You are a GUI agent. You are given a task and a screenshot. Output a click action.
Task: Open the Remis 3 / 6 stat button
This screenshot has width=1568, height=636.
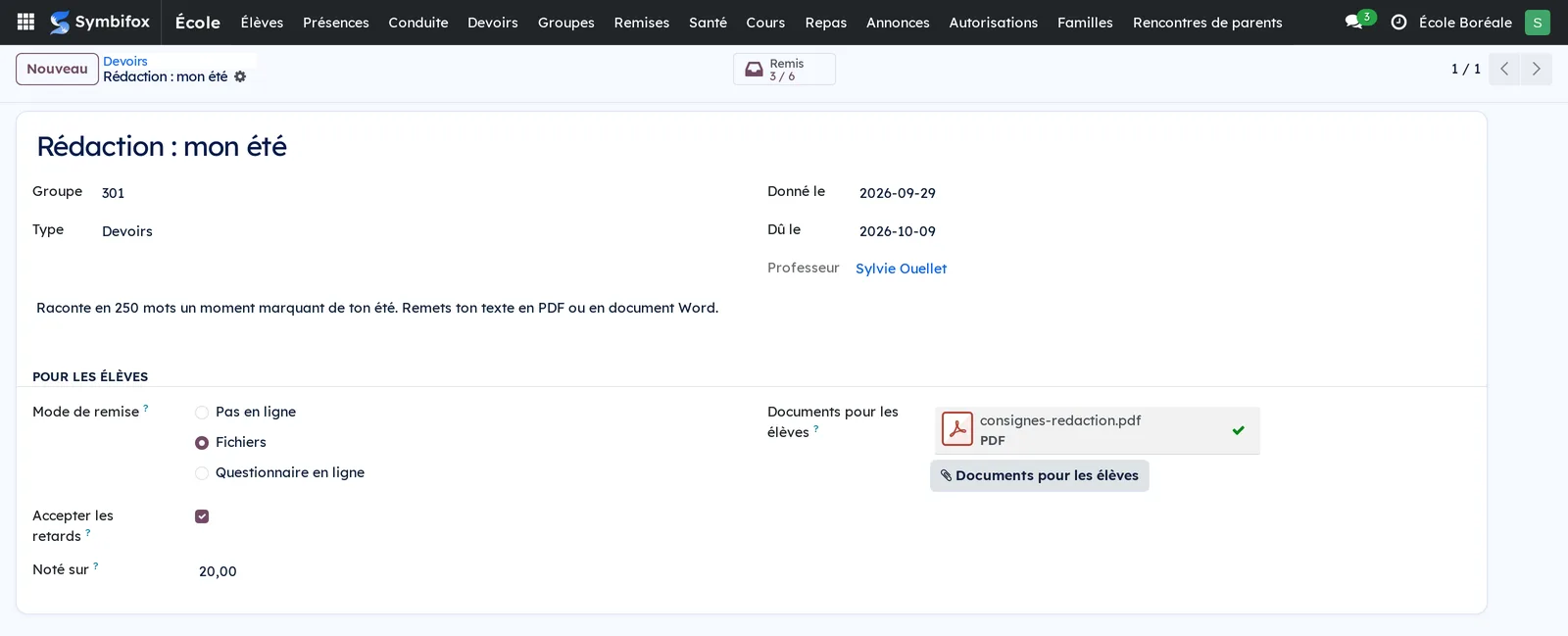(784, 69)
